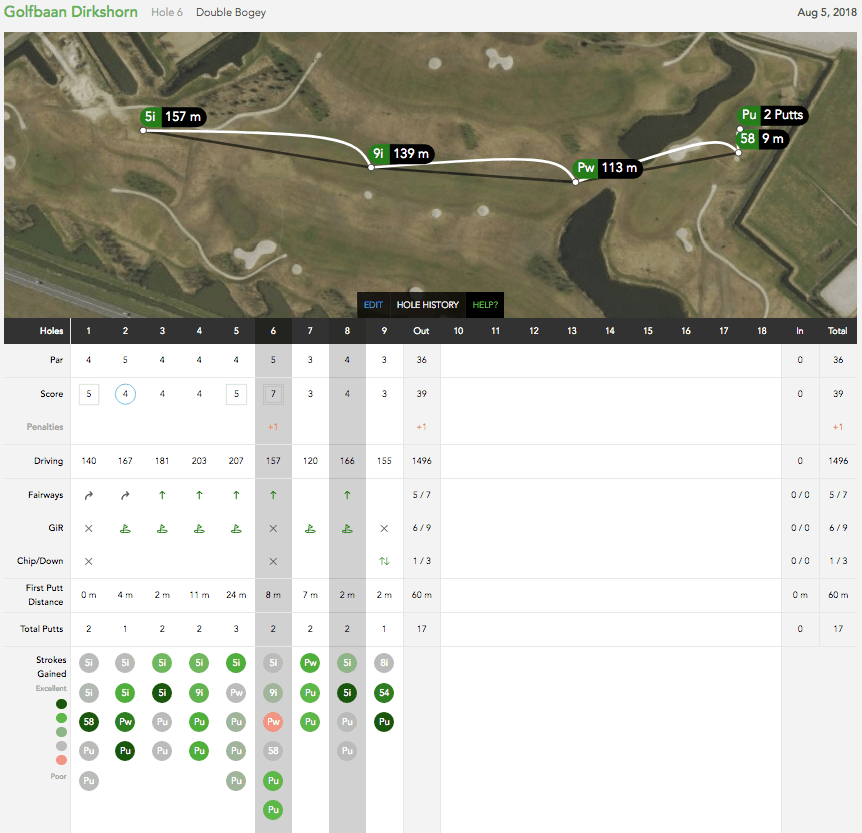
Task: Select the Pw 113 m shot label
Action: click(607, 168)
